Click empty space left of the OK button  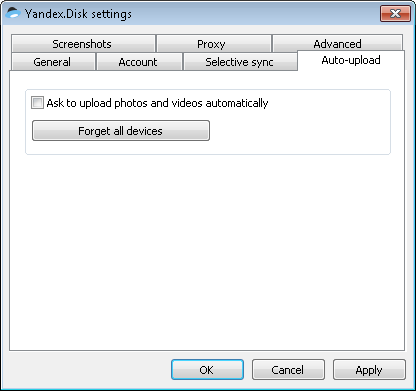[90, 370]
